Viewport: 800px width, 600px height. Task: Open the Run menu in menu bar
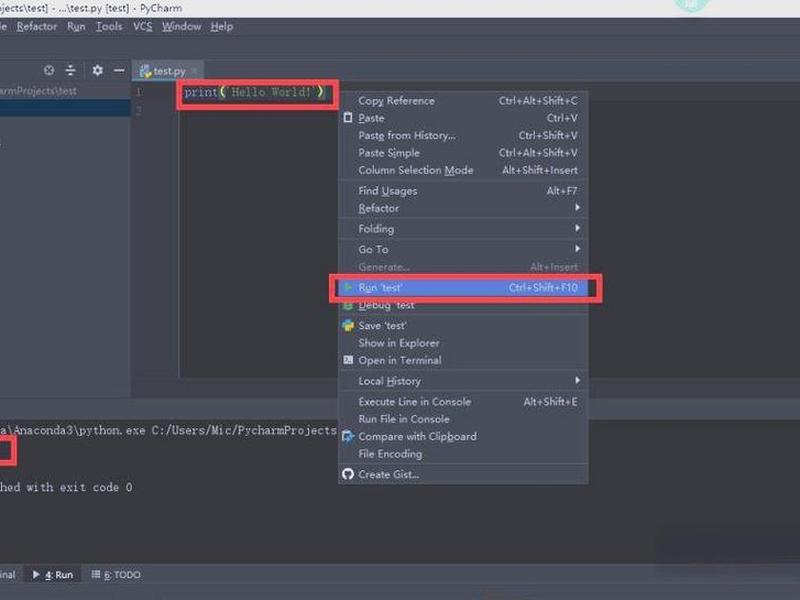pyautogui.click(x=76, y=27)
